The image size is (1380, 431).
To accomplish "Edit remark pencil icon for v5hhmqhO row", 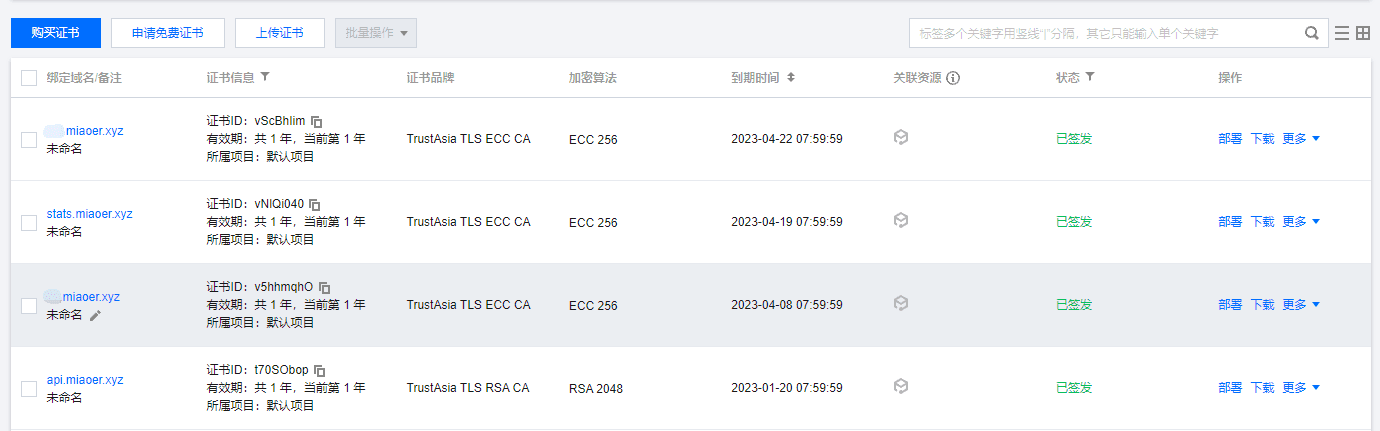I will tap(96, 315).
